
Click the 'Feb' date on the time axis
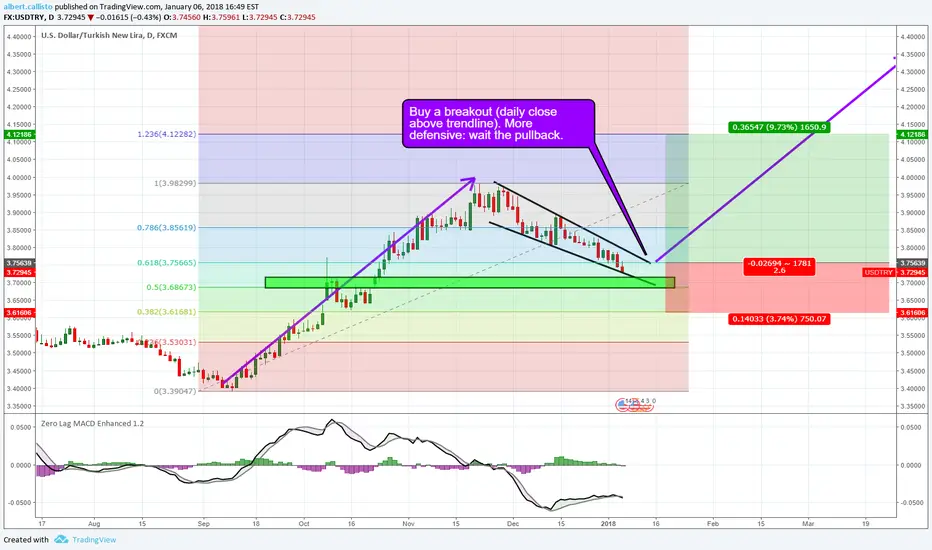[713, 524]
